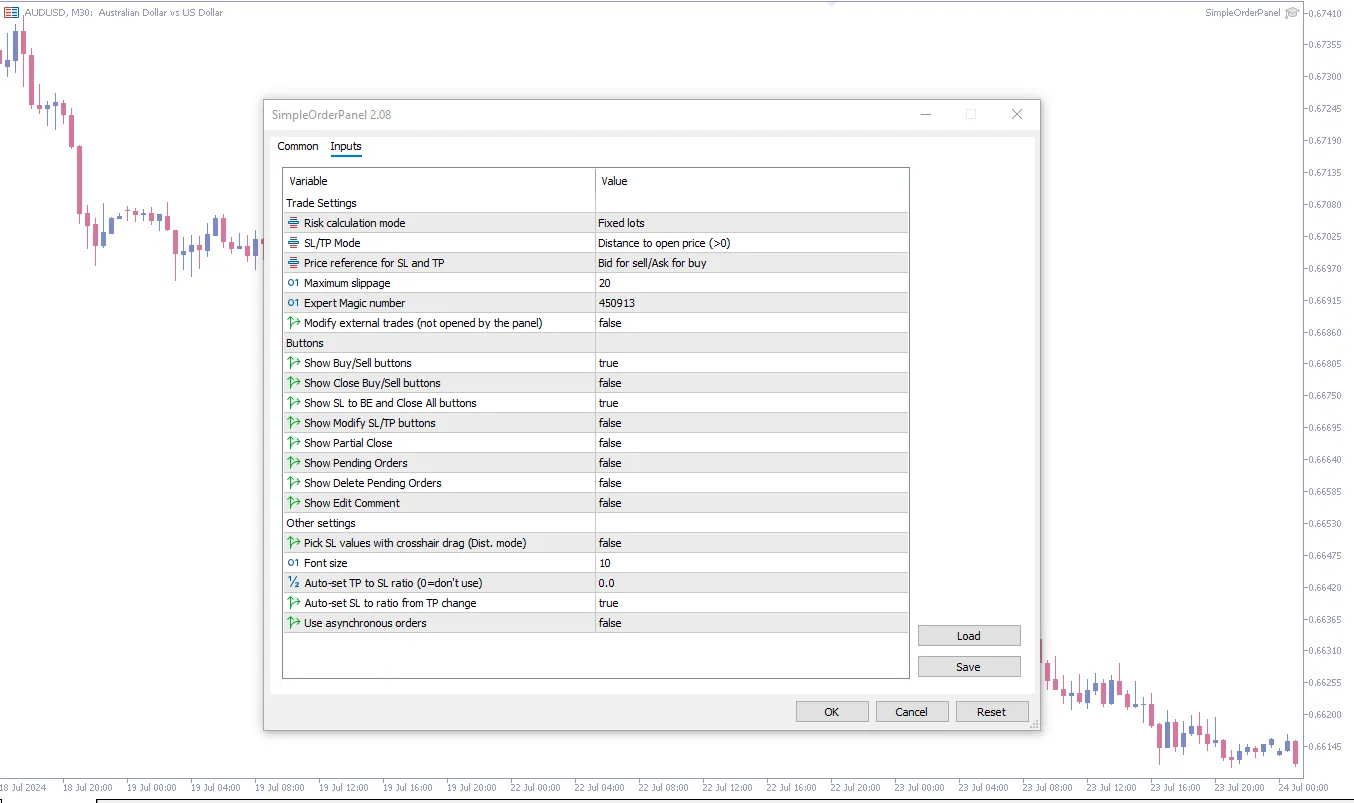
Task: Click the bool icon beside Show Edit Comment
Action: [293, 503]
